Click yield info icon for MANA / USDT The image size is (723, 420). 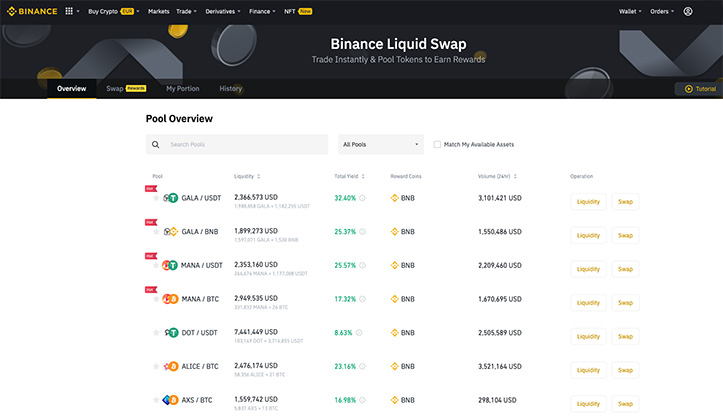(362, 265)
